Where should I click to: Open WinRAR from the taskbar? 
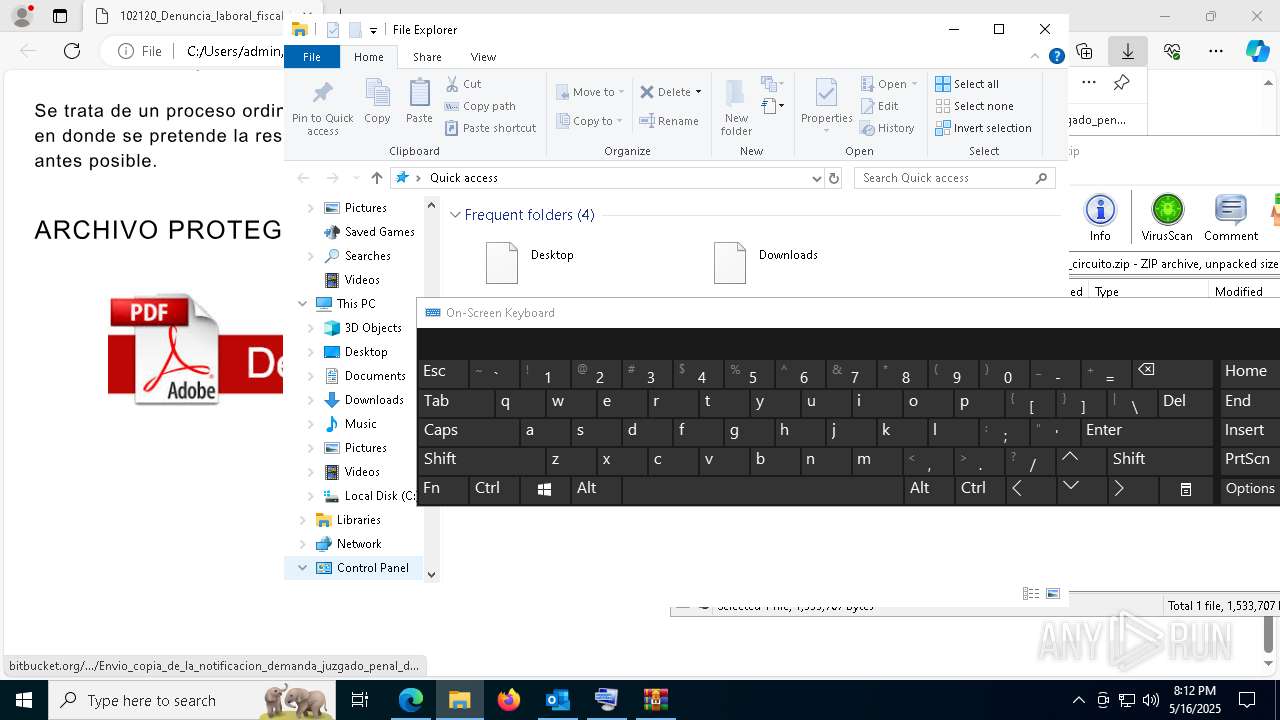(x=655, y=700)
